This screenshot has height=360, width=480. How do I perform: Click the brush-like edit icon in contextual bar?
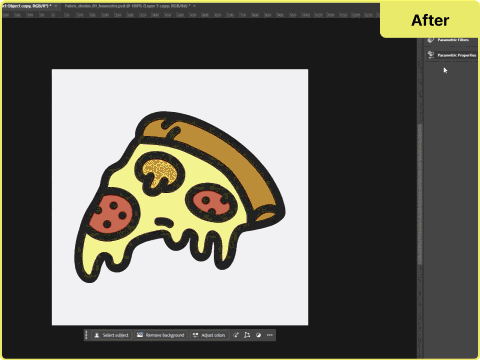coord(236,335)
